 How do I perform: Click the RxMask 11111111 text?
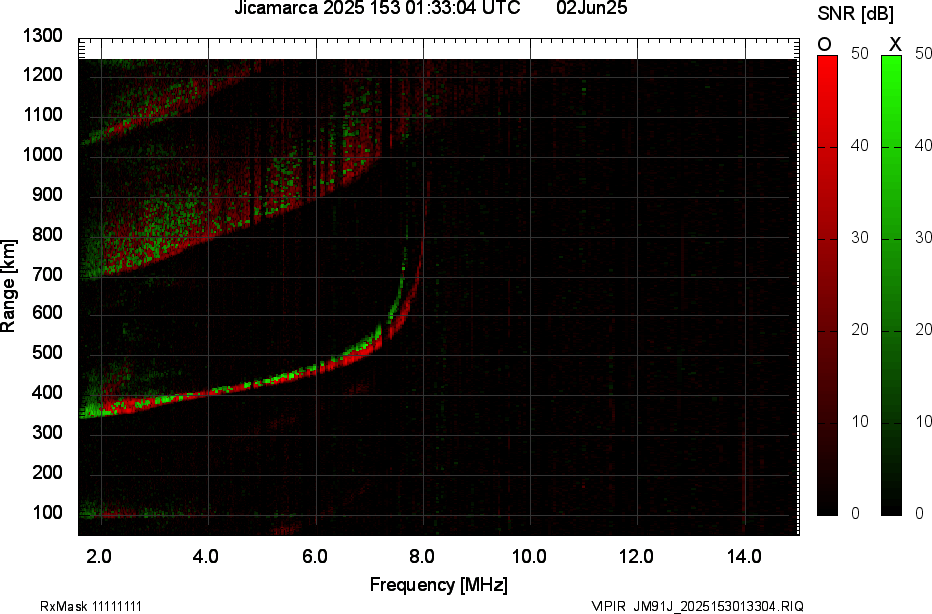(79, 606)
